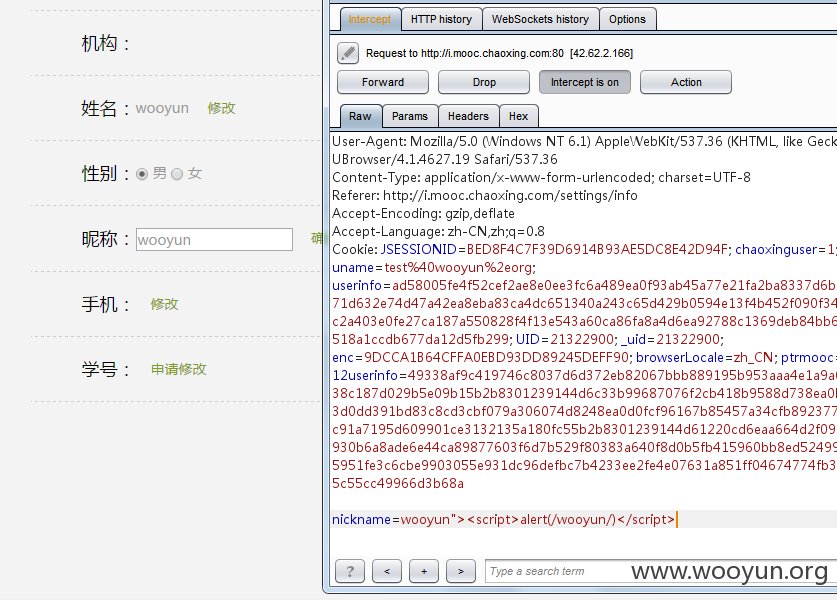Toggle the Intercept is on button
The image size is (837, 600).
coord(585,82)
